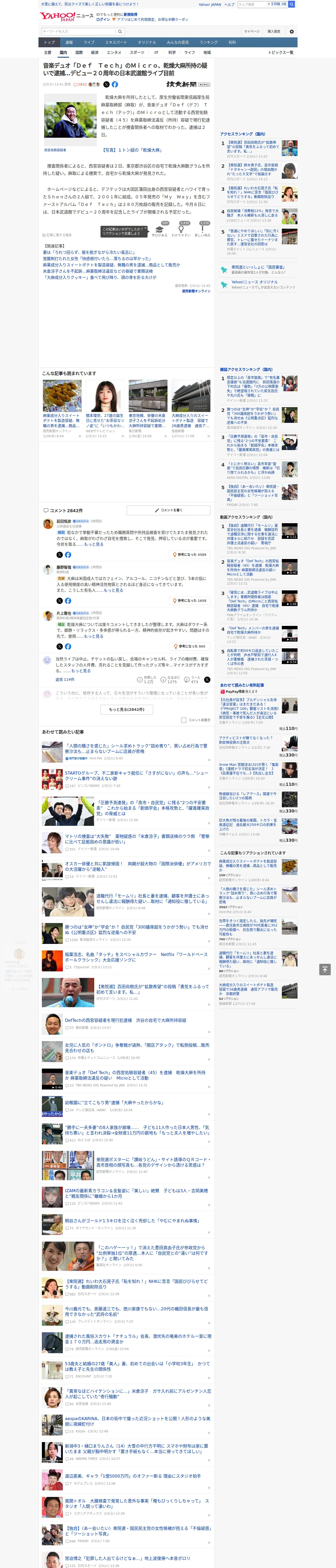
Task: Open 人間の醜さを感じた シール求めトラック article
Action: coord(136,748)
